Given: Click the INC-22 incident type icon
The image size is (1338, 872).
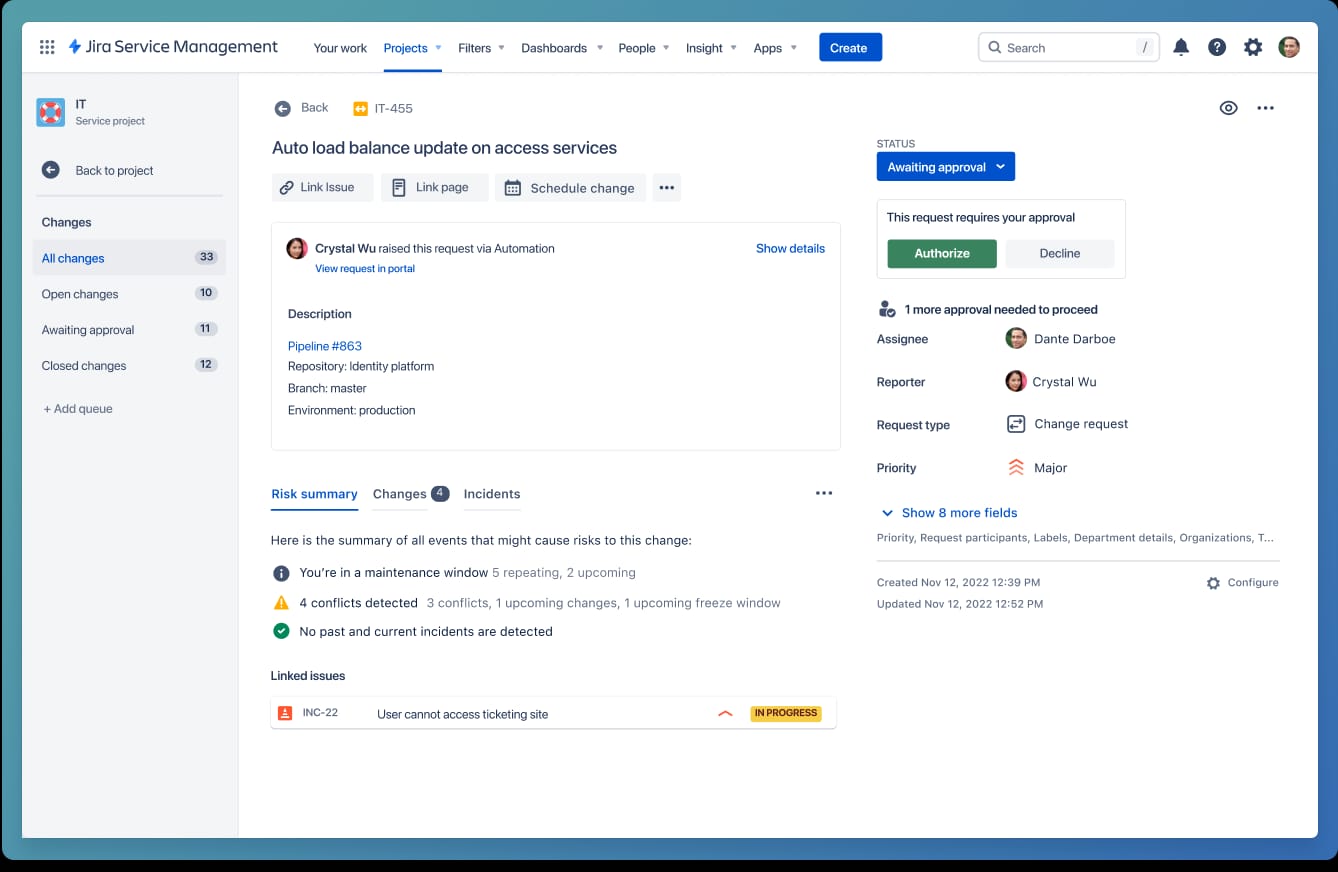Looking at the screenshot, I should point(285,713).
